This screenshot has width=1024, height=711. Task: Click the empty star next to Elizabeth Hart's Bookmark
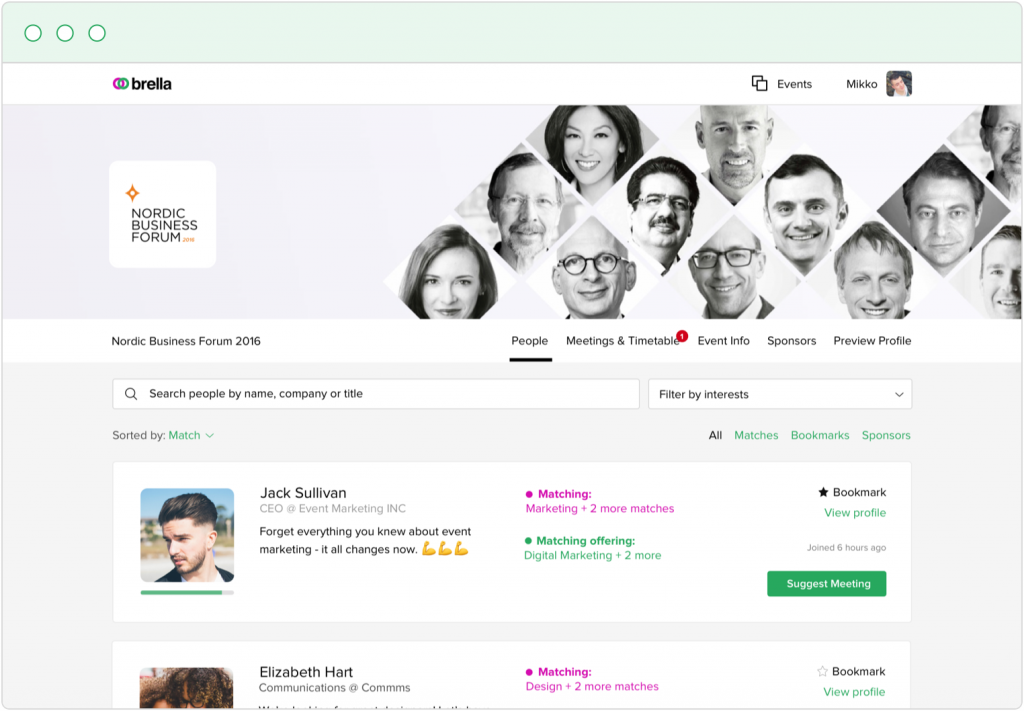point(822,671)
